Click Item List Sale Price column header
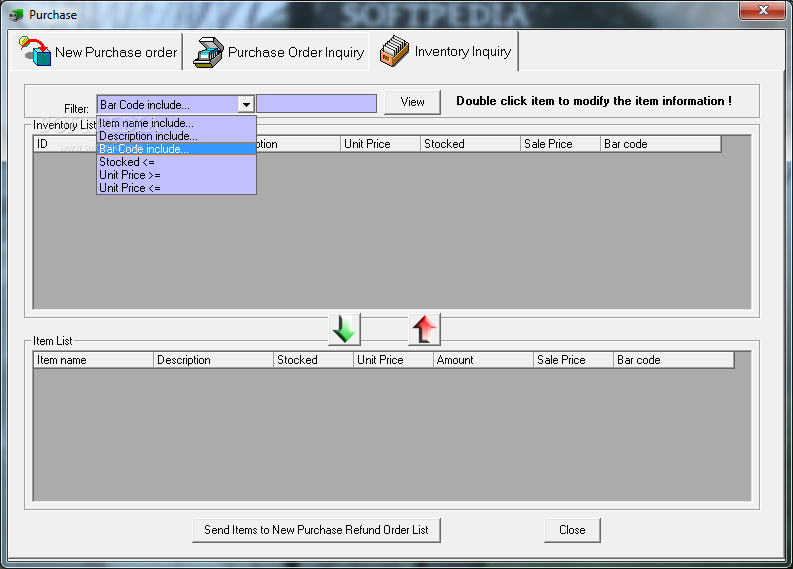Image resolution: width=793 pixels, height=569 pixels. pos(574,360)
